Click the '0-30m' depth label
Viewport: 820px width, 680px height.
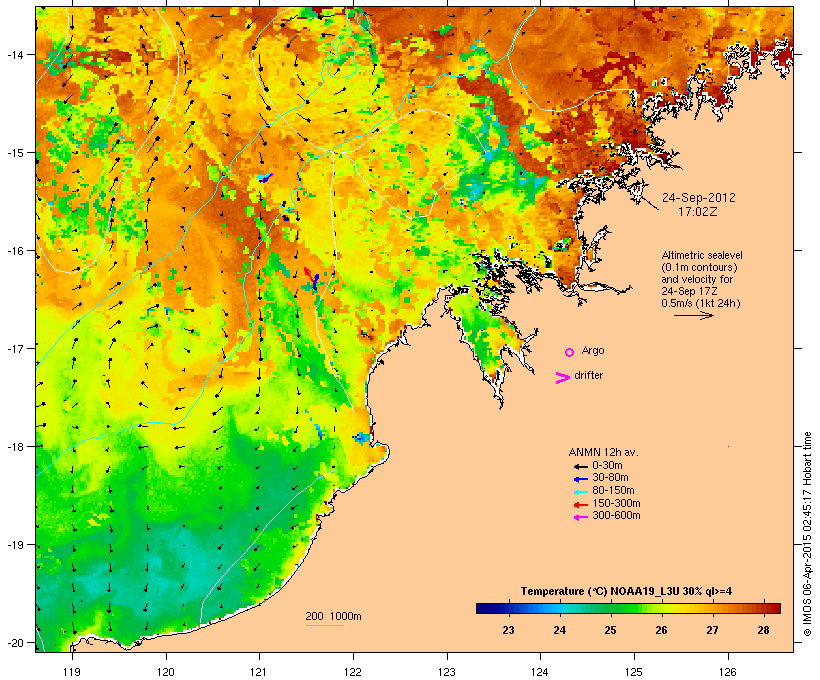click(607, 466)
